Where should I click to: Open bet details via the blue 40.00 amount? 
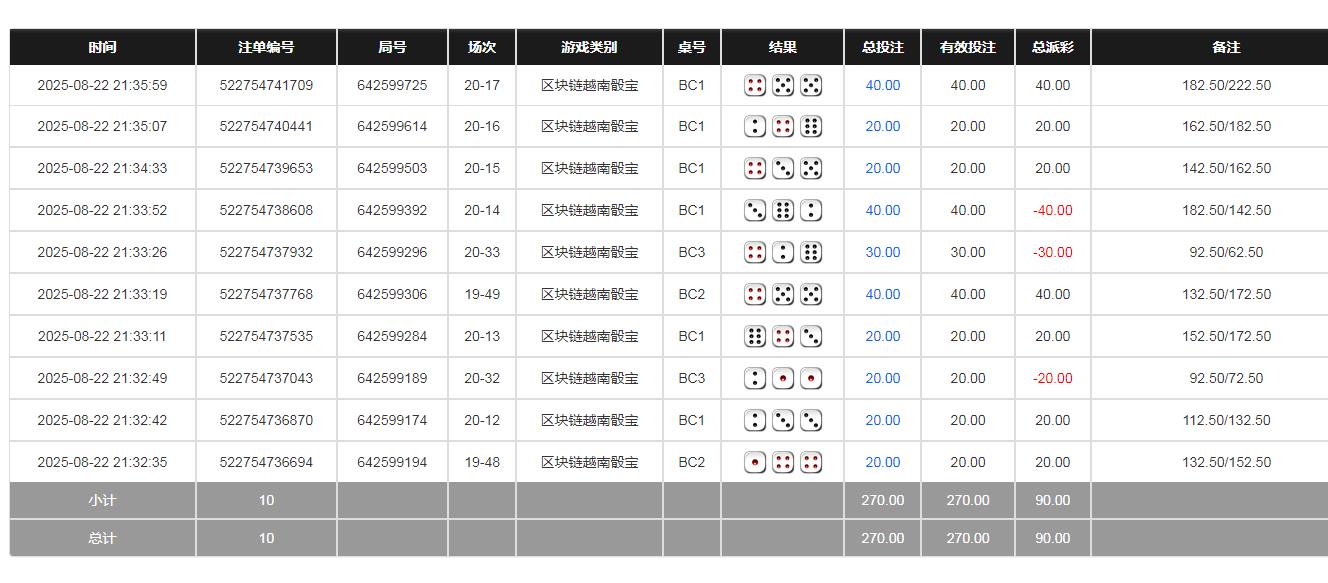click(881, 86)
